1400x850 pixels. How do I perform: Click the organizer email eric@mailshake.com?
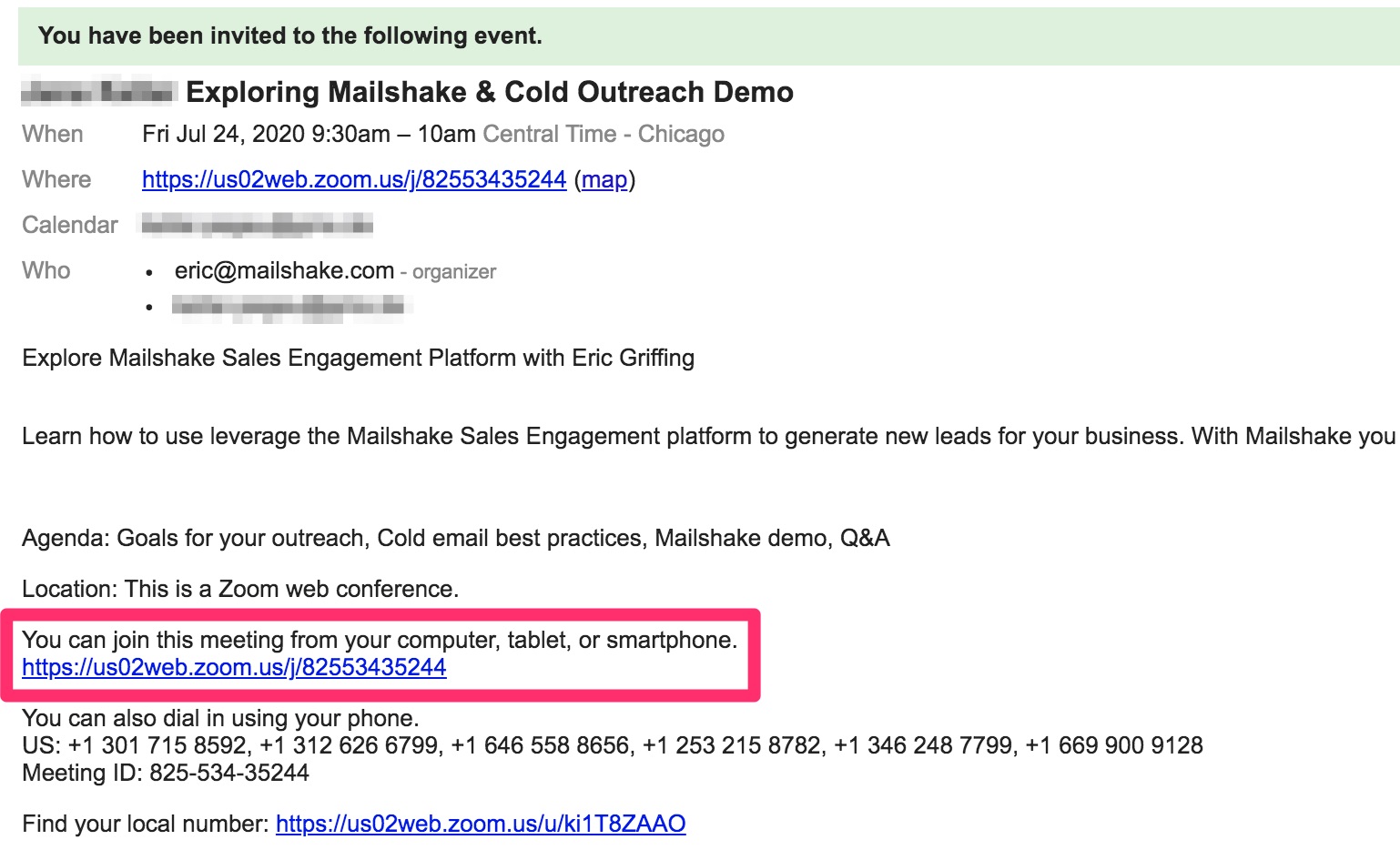click(284, 270)
